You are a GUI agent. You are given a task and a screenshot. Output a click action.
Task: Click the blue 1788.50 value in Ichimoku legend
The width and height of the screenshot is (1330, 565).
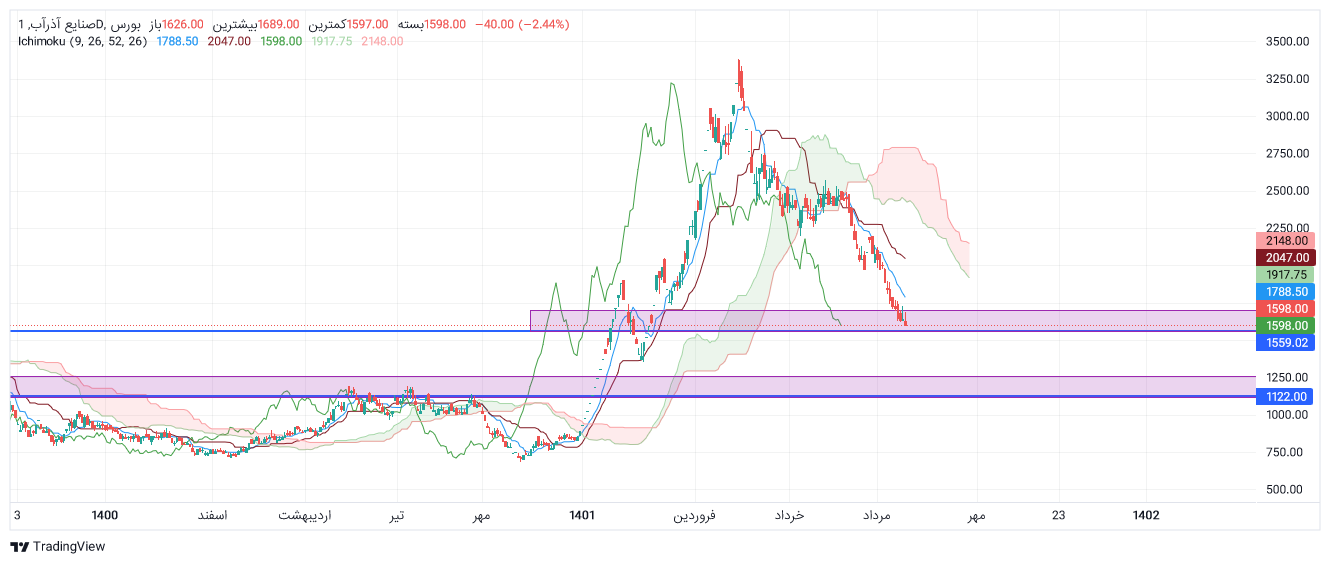pos(177,41)
